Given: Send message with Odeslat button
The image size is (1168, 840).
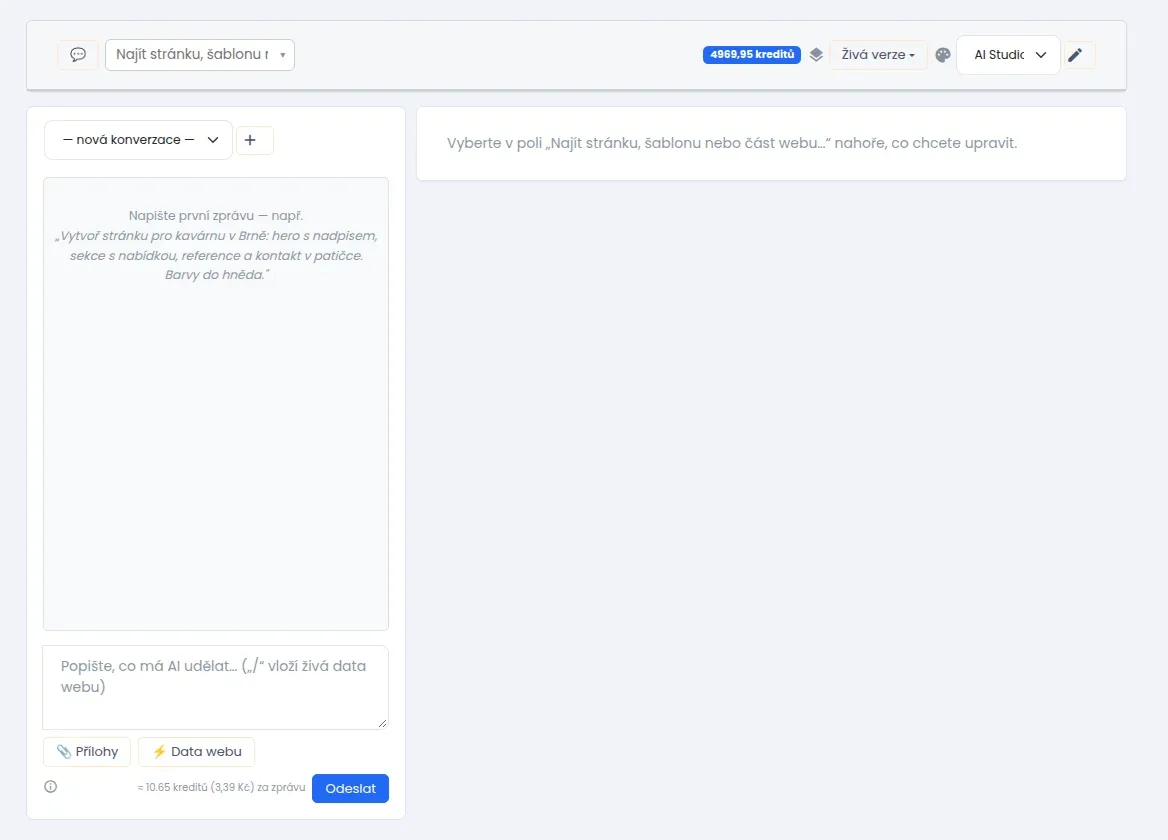Looking at the screenshot, I should (x=350, y=788).
